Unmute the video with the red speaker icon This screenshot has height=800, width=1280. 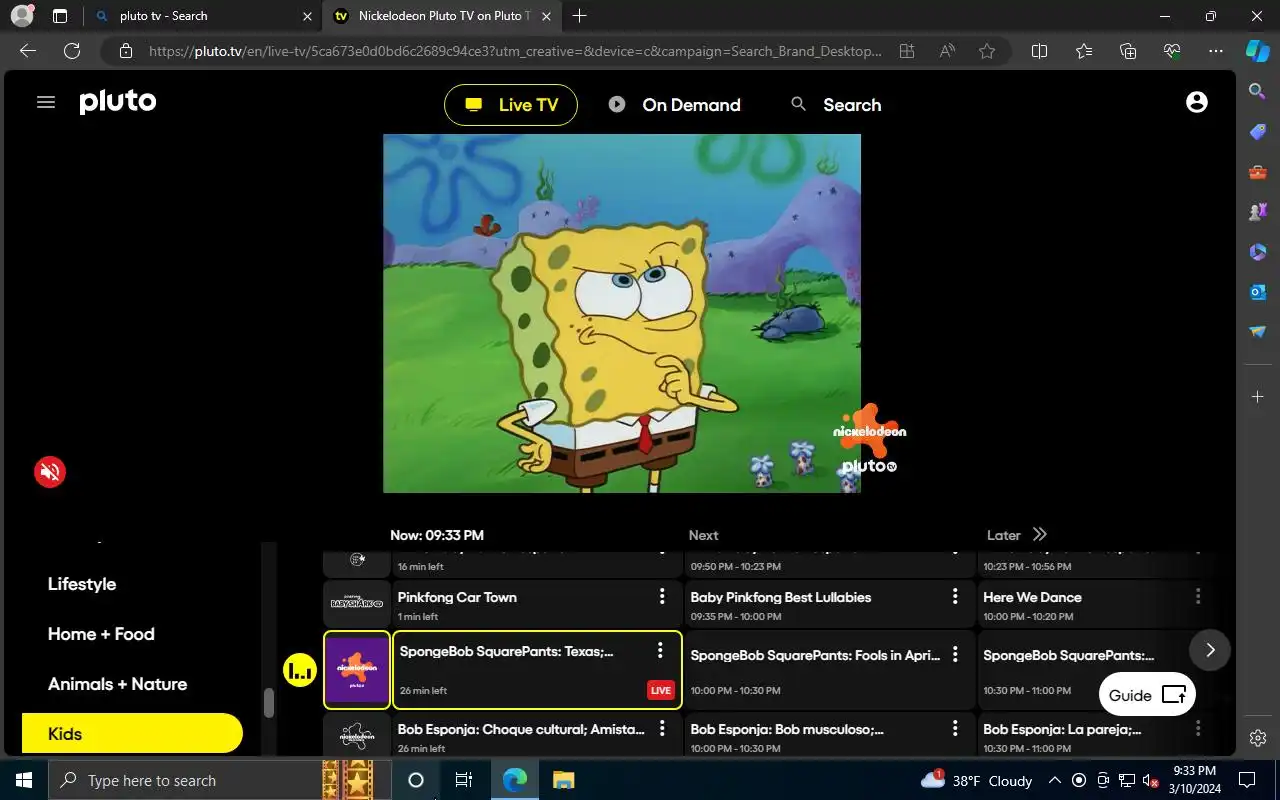tap(50, 472)
